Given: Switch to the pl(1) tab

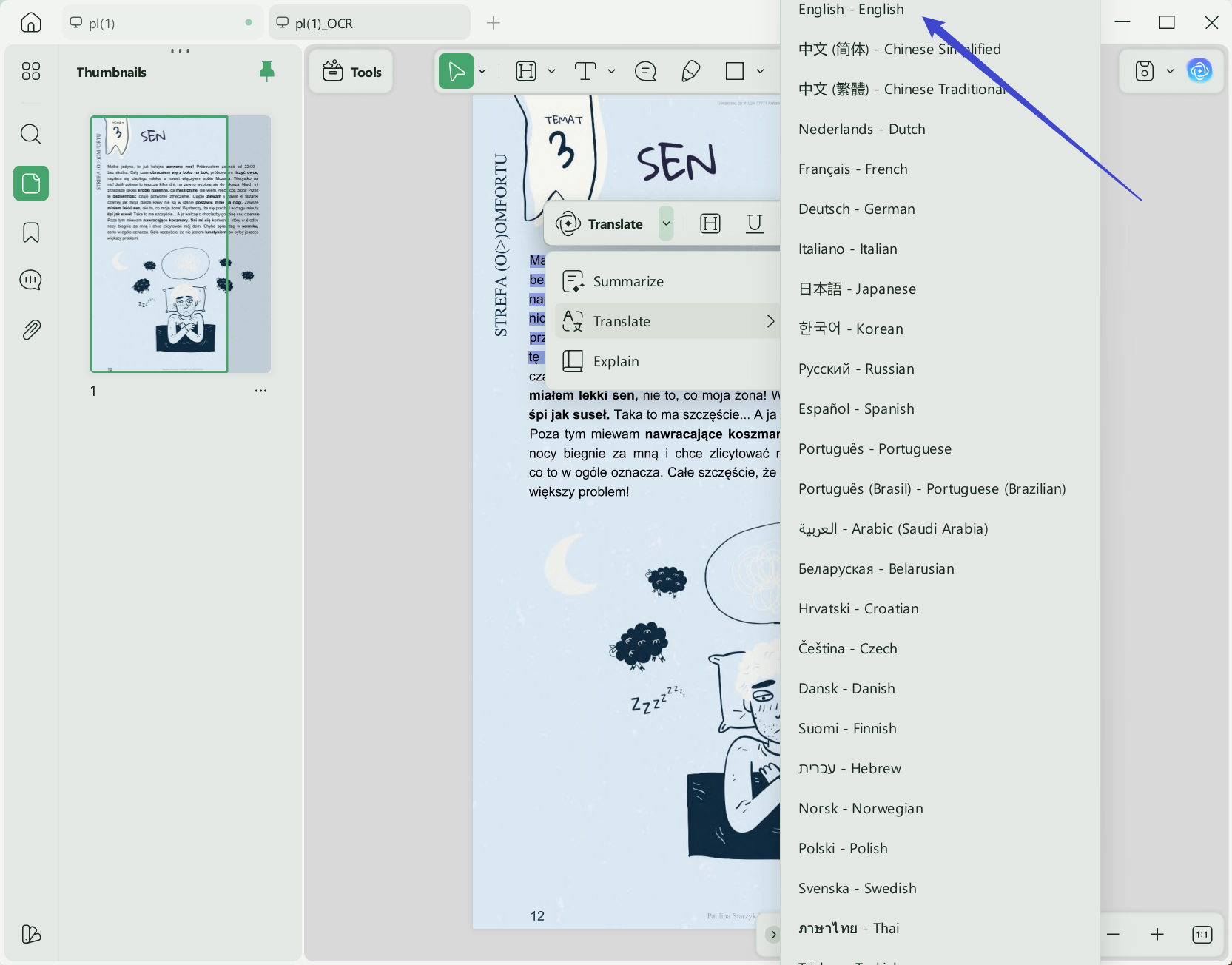Looking at the screenshot, I should coord(162,23).
